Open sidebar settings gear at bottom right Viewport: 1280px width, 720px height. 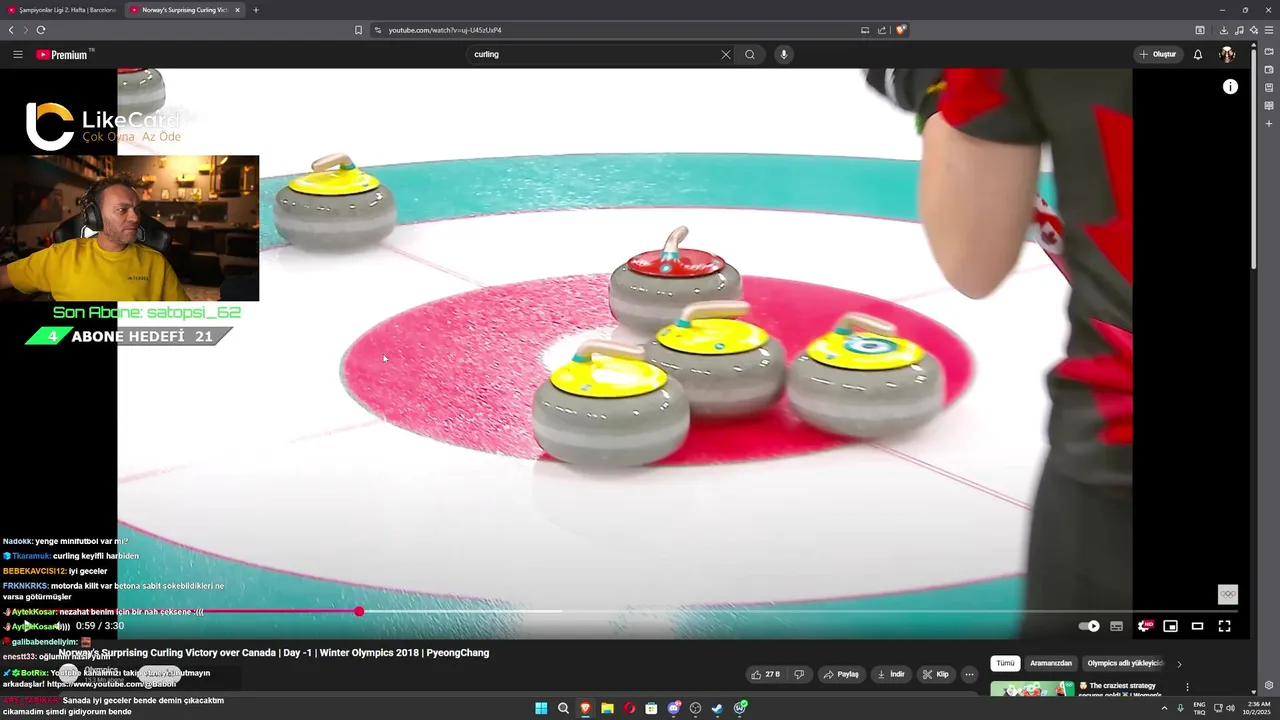tap(1269, 685)
